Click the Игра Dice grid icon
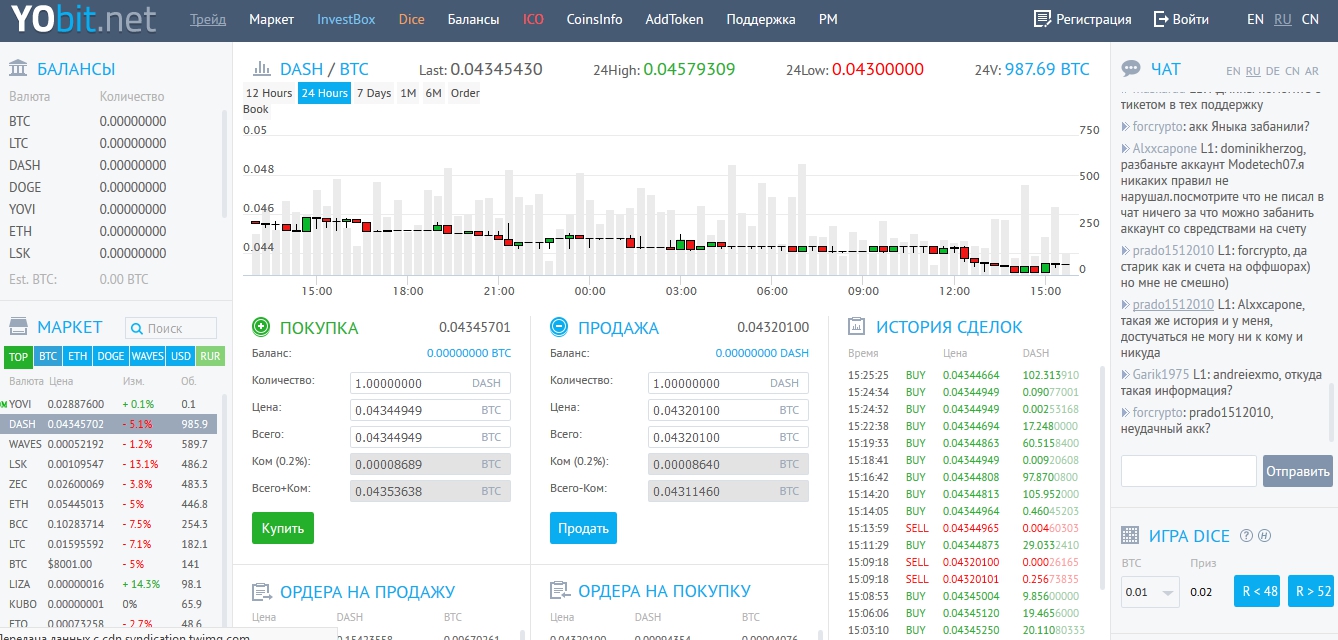 coord(1130,536)
